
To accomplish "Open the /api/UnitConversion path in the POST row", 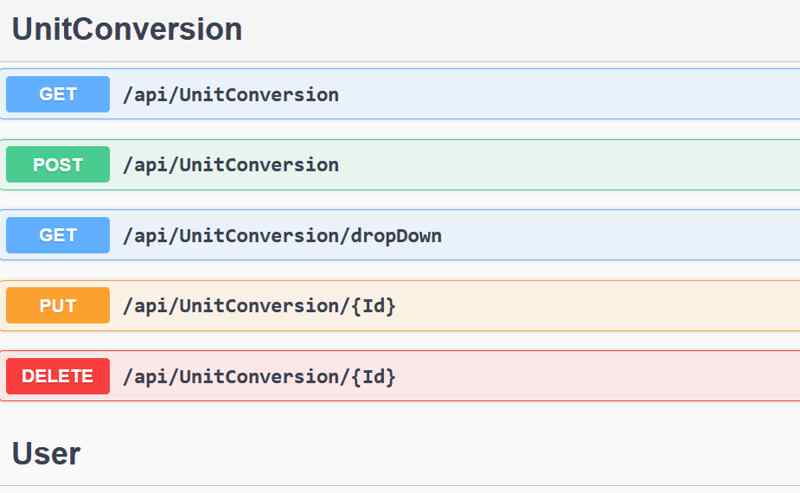I will tap(230, 165).
